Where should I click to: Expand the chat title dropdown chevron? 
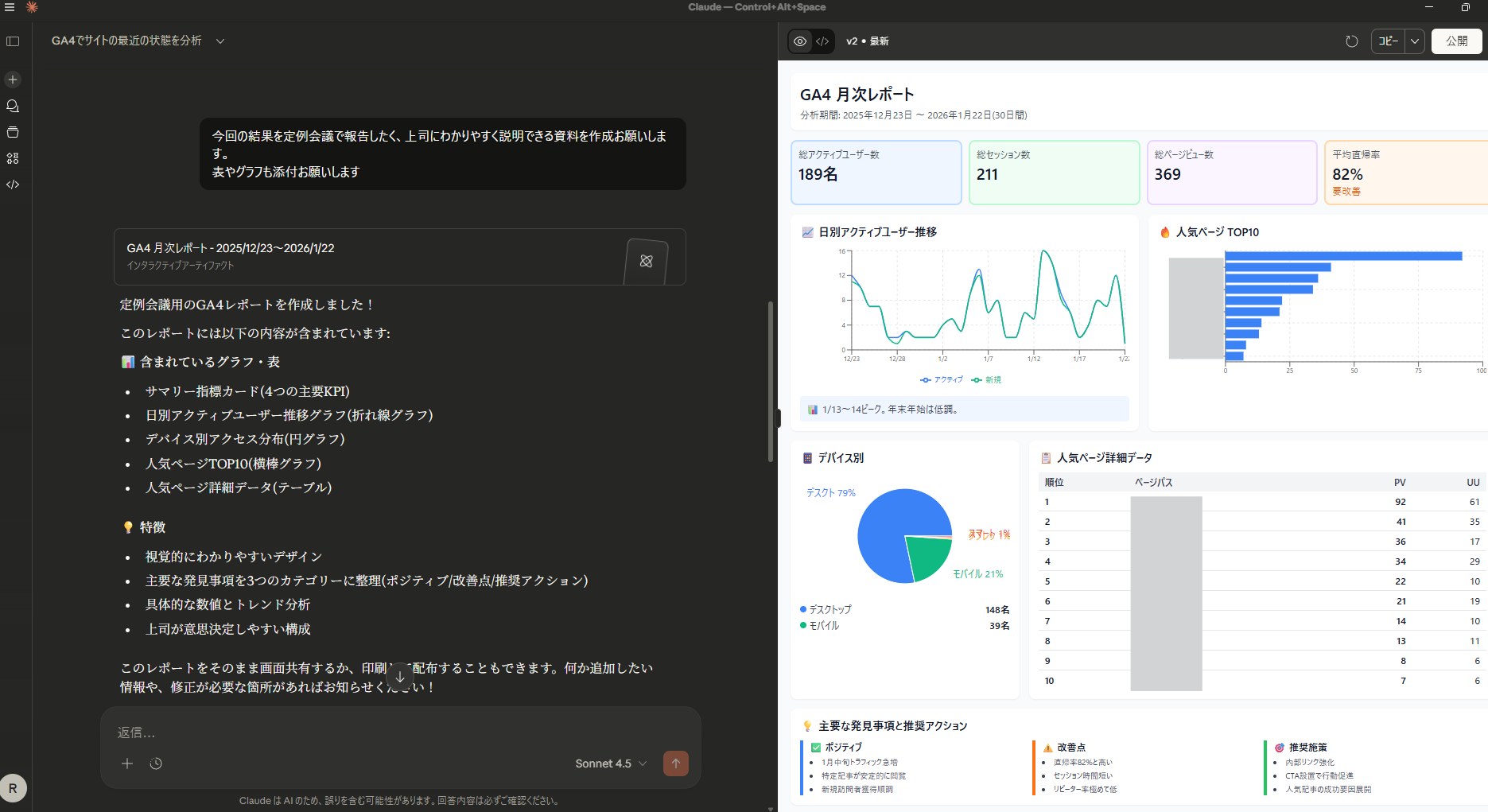tap(220, 41)
